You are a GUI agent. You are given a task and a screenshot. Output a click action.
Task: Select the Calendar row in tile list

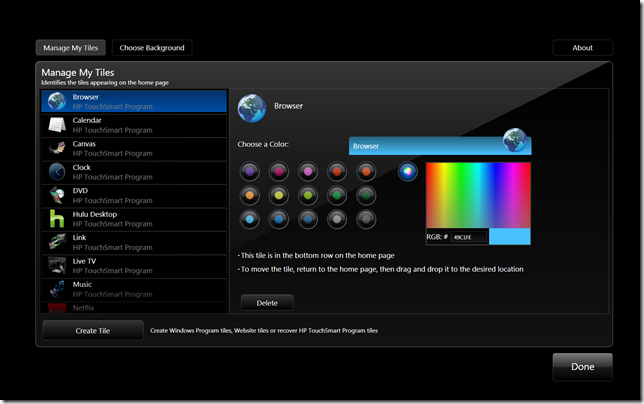tap(134, 125)
